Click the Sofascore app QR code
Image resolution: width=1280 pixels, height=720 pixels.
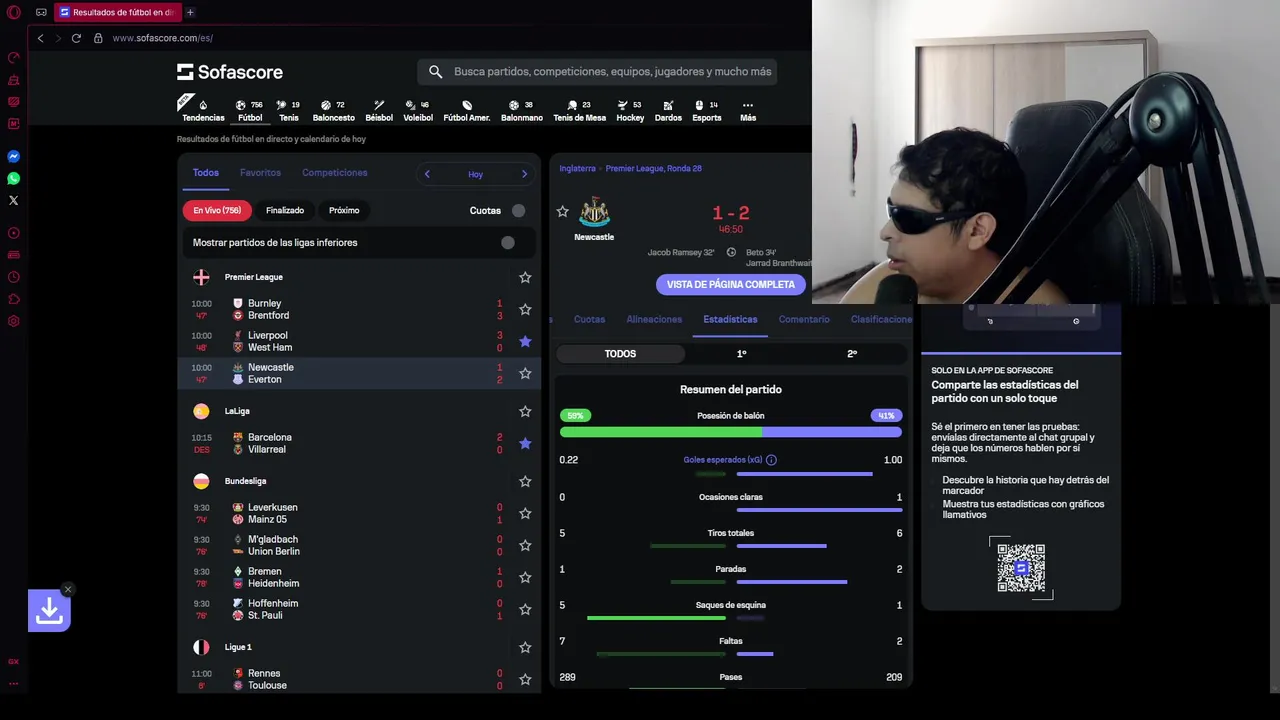1021,568
